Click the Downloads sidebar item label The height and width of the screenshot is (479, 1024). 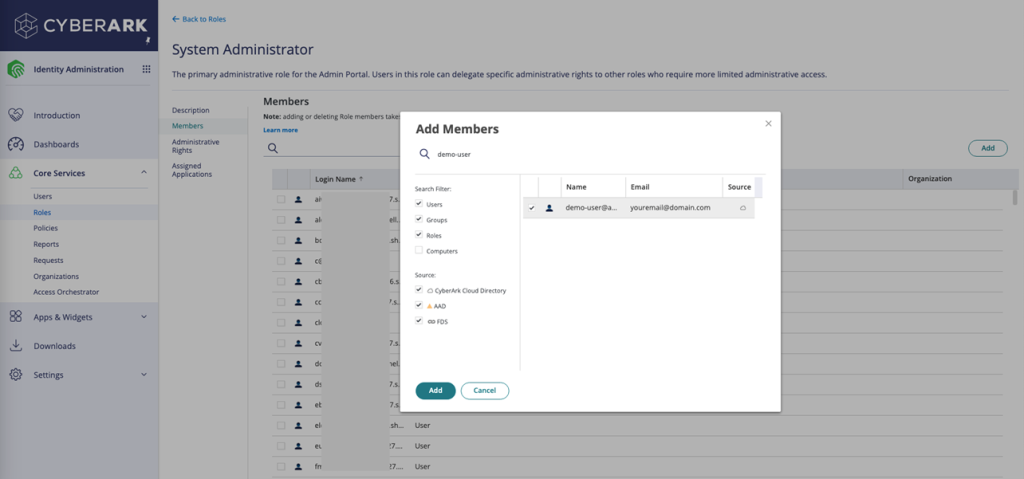pos(55,346)
